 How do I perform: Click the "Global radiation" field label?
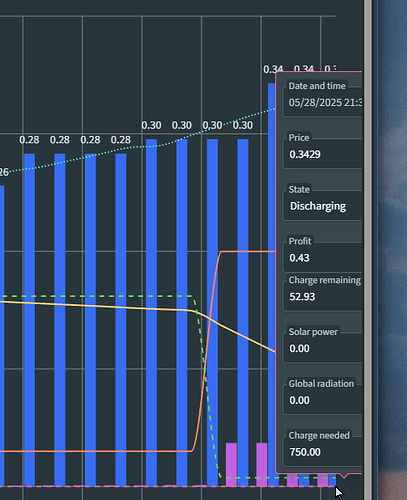[x=321, y=384]
